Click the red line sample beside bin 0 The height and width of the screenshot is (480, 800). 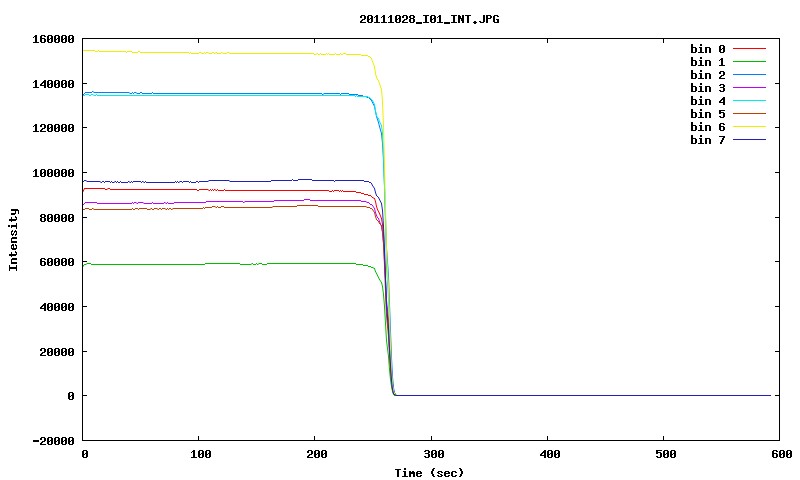click(x=749, y=48)
